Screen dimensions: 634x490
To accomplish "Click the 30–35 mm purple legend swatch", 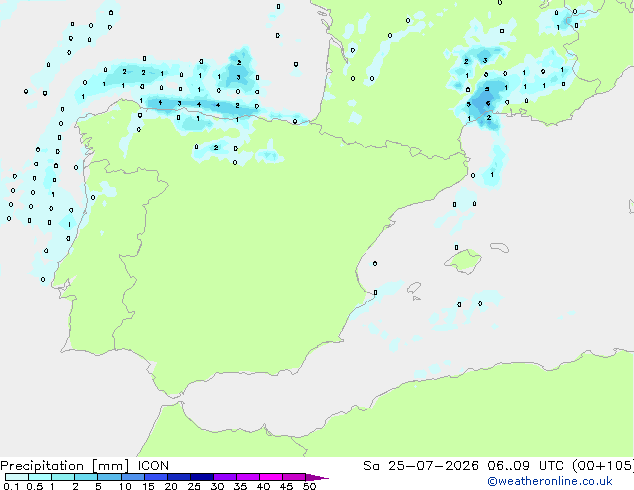I will click(x=225, y=477).
